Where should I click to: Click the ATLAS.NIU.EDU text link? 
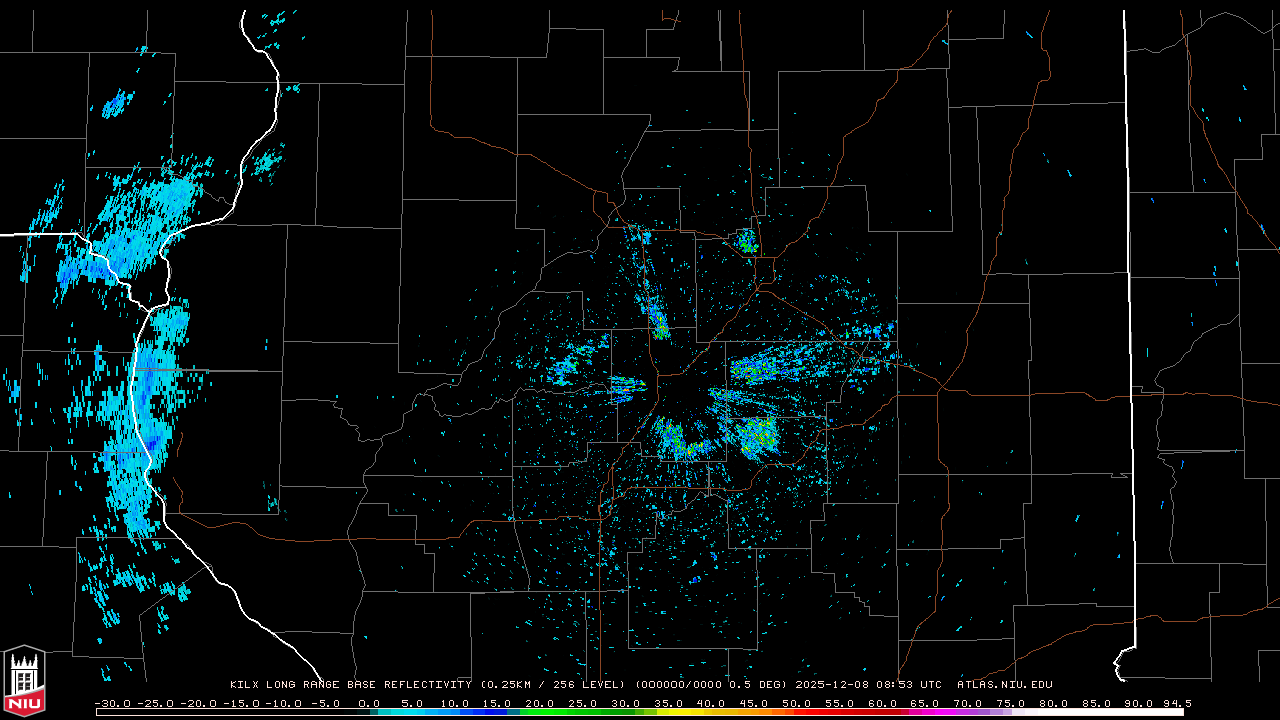(1004, 685)
